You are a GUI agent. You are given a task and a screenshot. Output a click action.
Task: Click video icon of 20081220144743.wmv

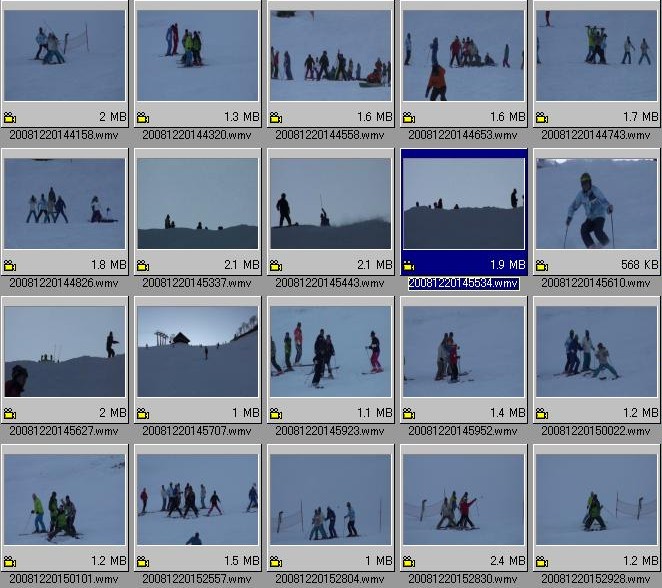[542, 118]
